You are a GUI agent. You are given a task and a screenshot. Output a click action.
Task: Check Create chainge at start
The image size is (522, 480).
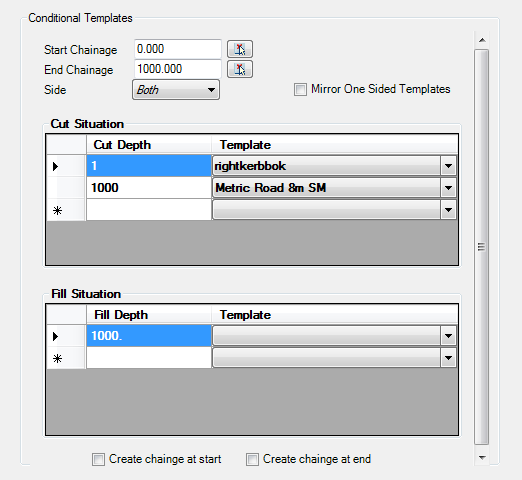click(x=98, y=459)
